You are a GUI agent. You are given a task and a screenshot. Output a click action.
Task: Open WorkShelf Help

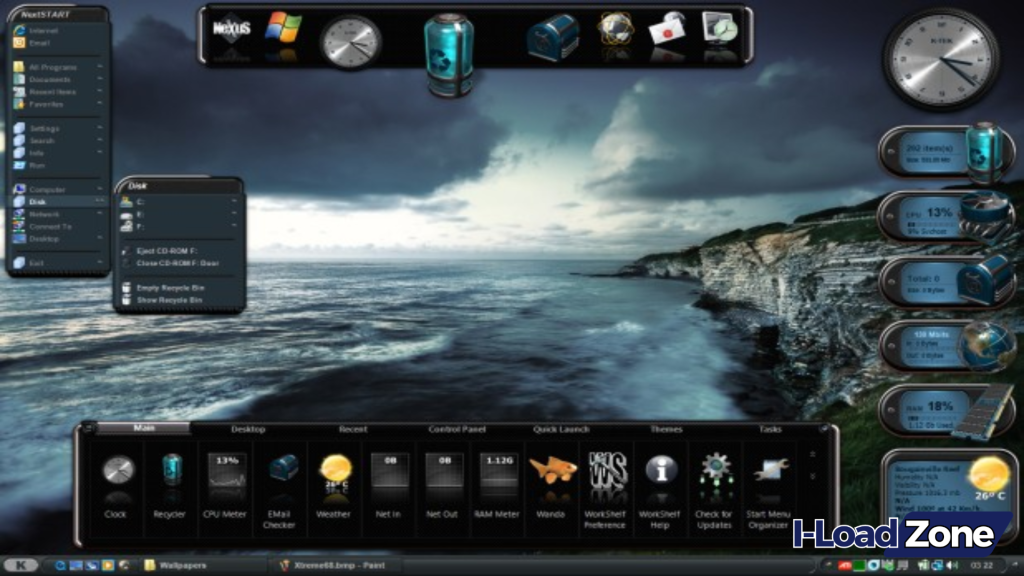point(661,470)
